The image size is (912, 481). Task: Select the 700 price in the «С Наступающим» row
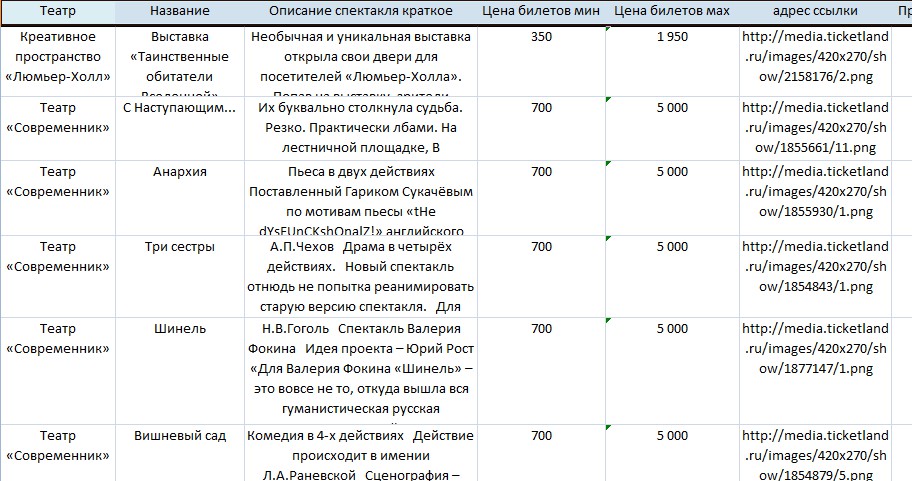(x=541, y=129)
